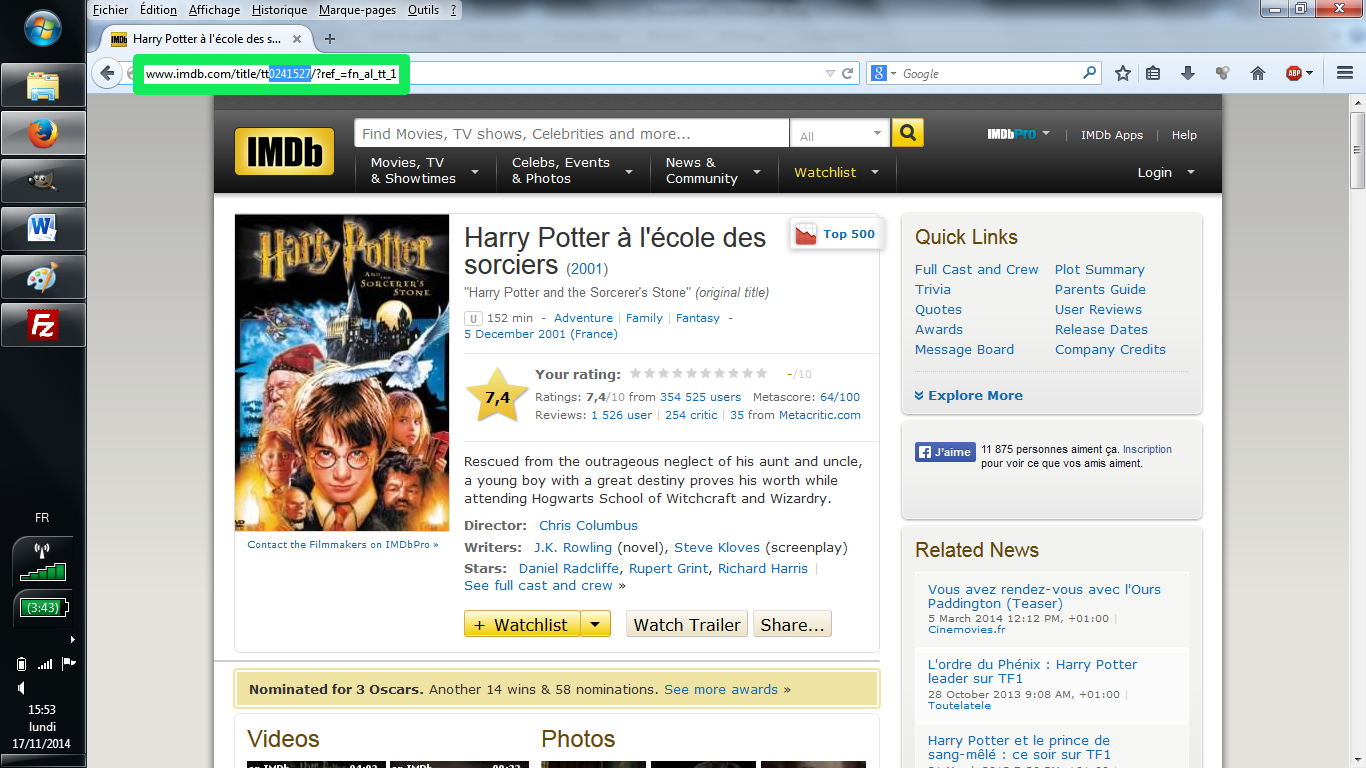
Task: Click the Share... button
Action: click(792, 624)
